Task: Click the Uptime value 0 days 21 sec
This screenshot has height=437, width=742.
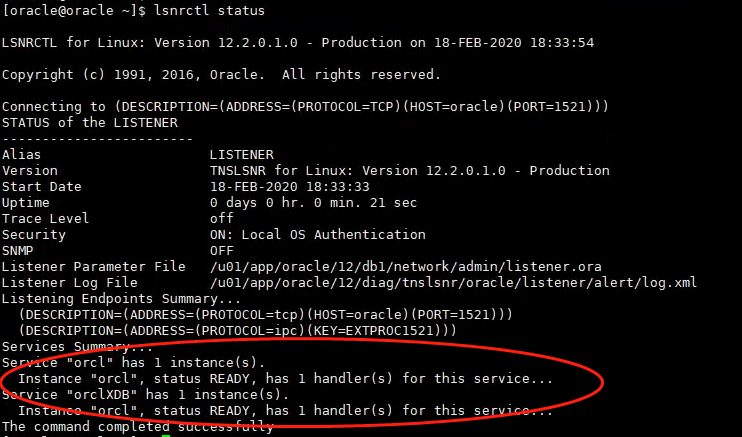Action: [x=313, y=203]
